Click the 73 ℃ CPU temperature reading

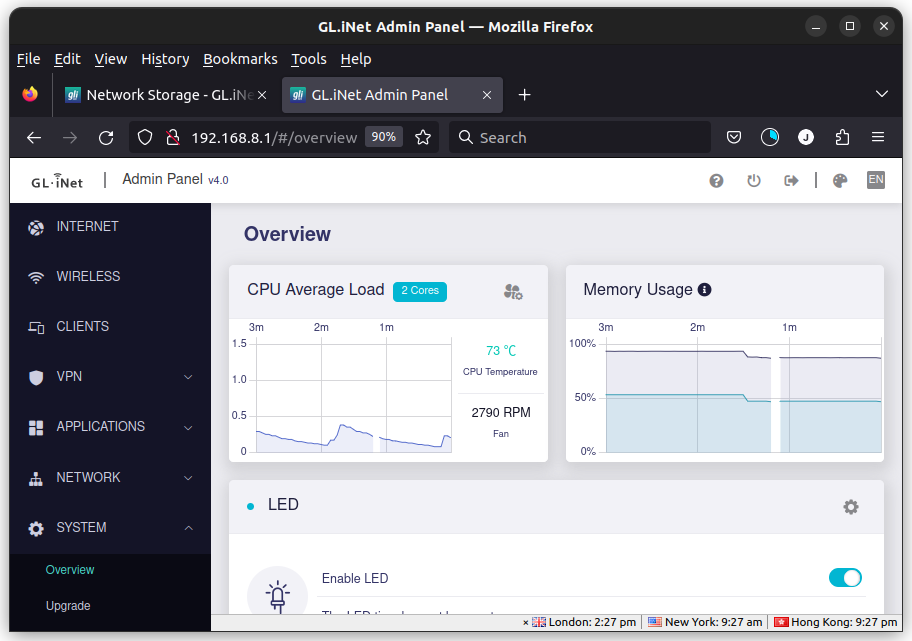[x=501, y=351]
